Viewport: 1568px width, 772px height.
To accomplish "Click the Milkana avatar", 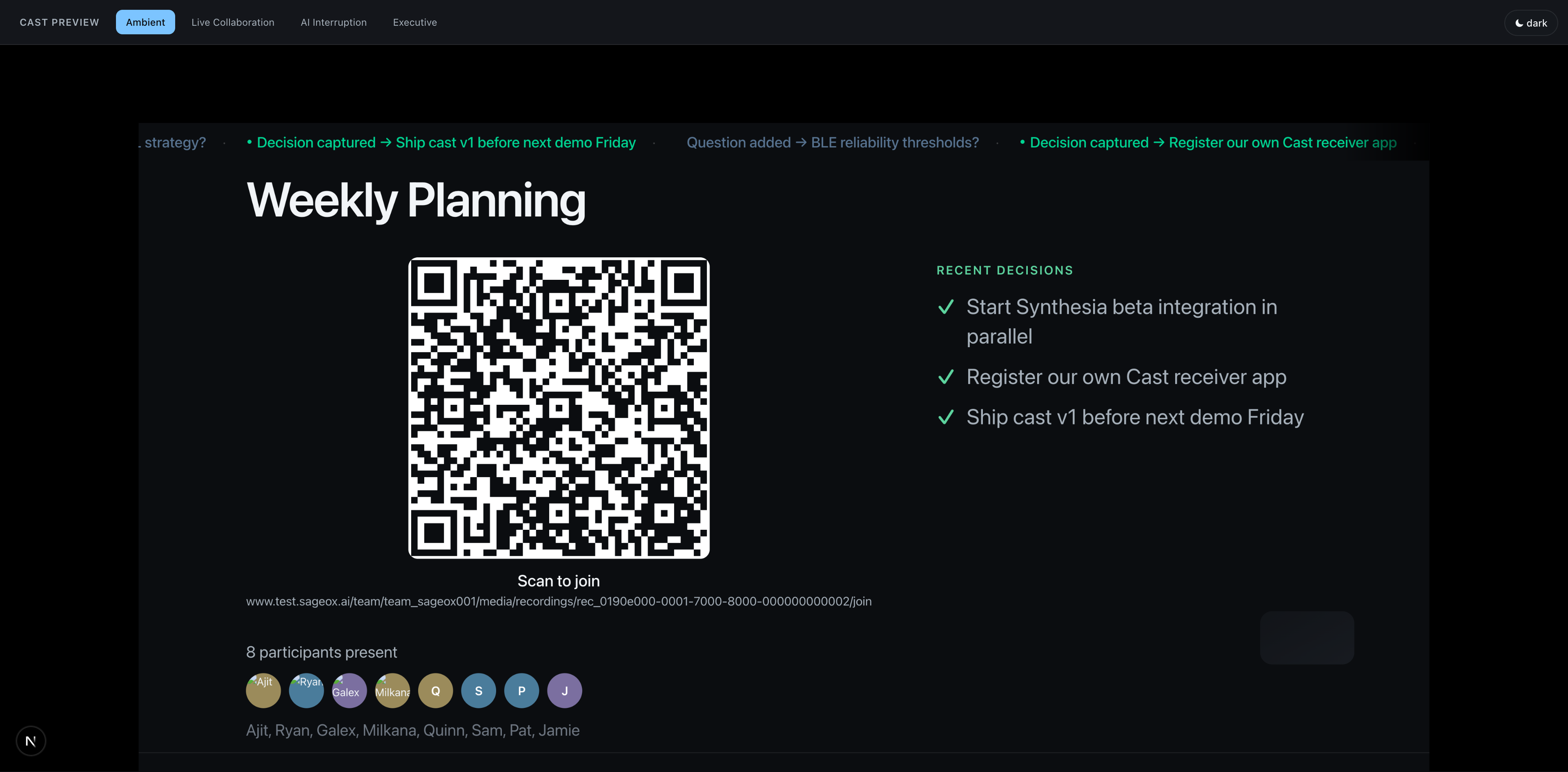I will [392, 690].
